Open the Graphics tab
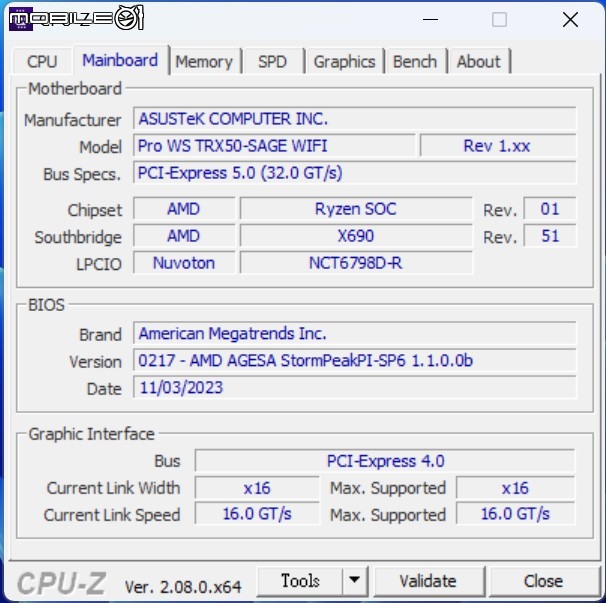The height and width of the screenshot is (603, 606). 344,62
